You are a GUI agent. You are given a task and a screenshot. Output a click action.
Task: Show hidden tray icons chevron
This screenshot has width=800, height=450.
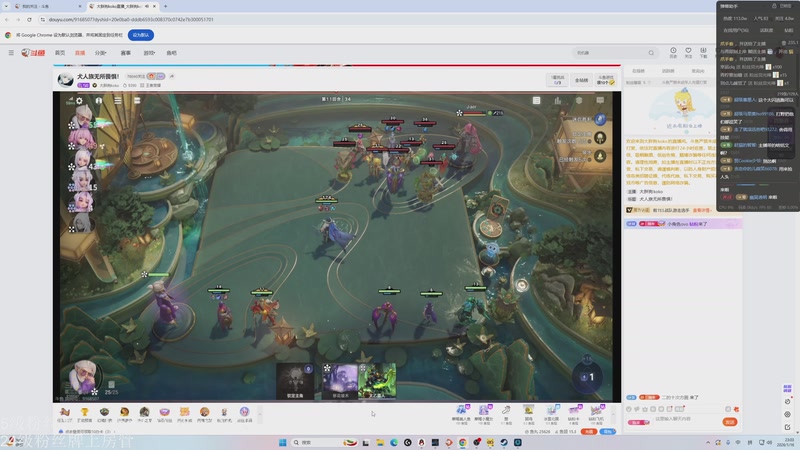(x=708, y=442)
